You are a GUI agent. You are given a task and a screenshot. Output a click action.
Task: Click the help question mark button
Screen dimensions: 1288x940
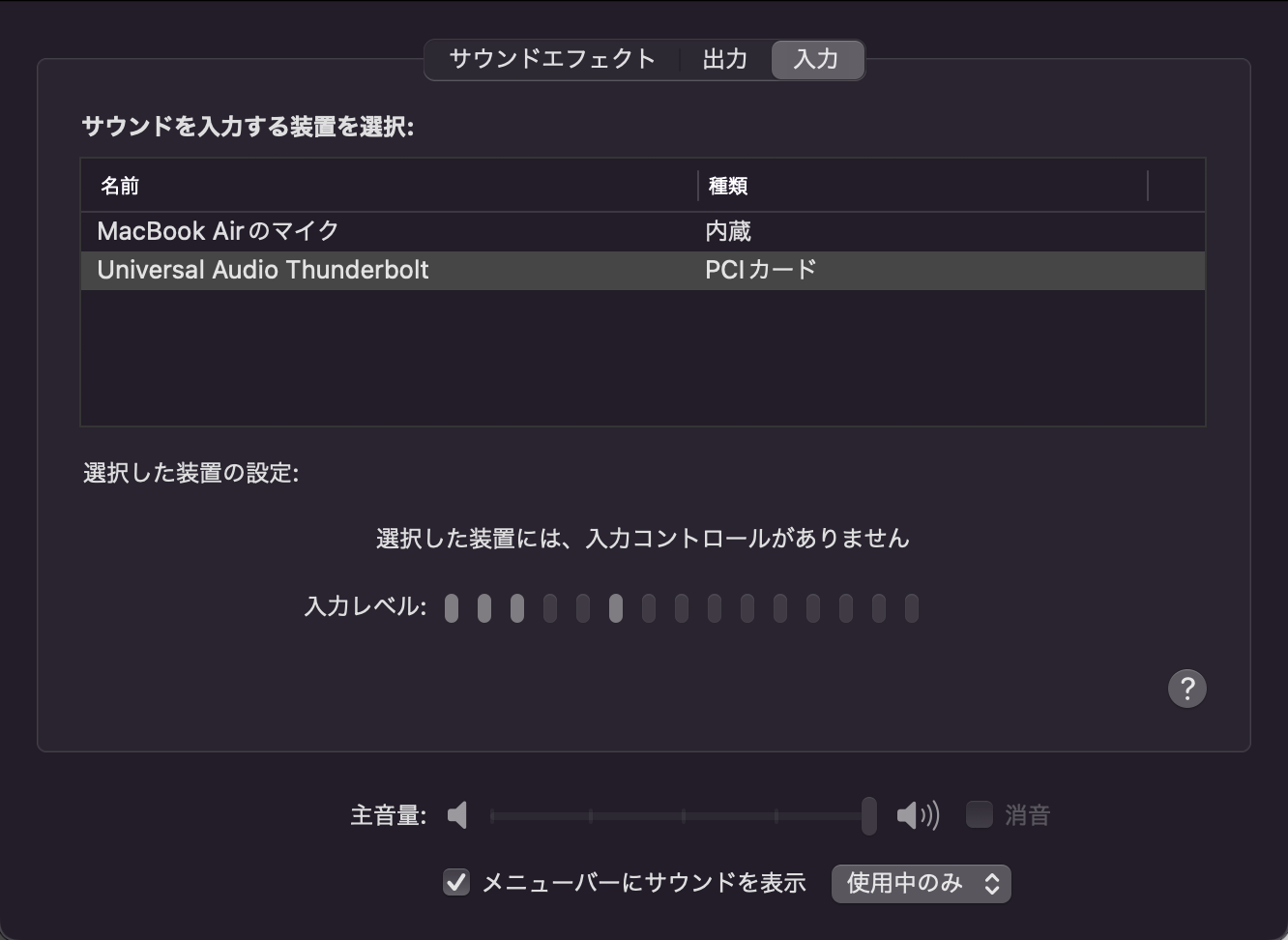click(1186, 689)
